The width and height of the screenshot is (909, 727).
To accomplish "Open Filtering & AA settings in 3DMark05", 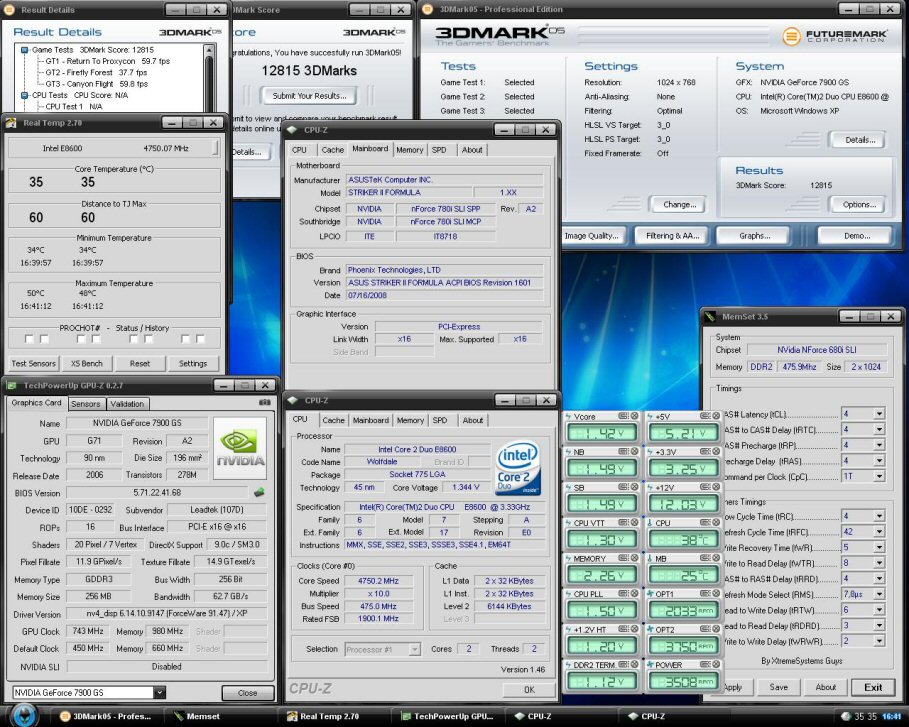I will (x=672, y=235).
